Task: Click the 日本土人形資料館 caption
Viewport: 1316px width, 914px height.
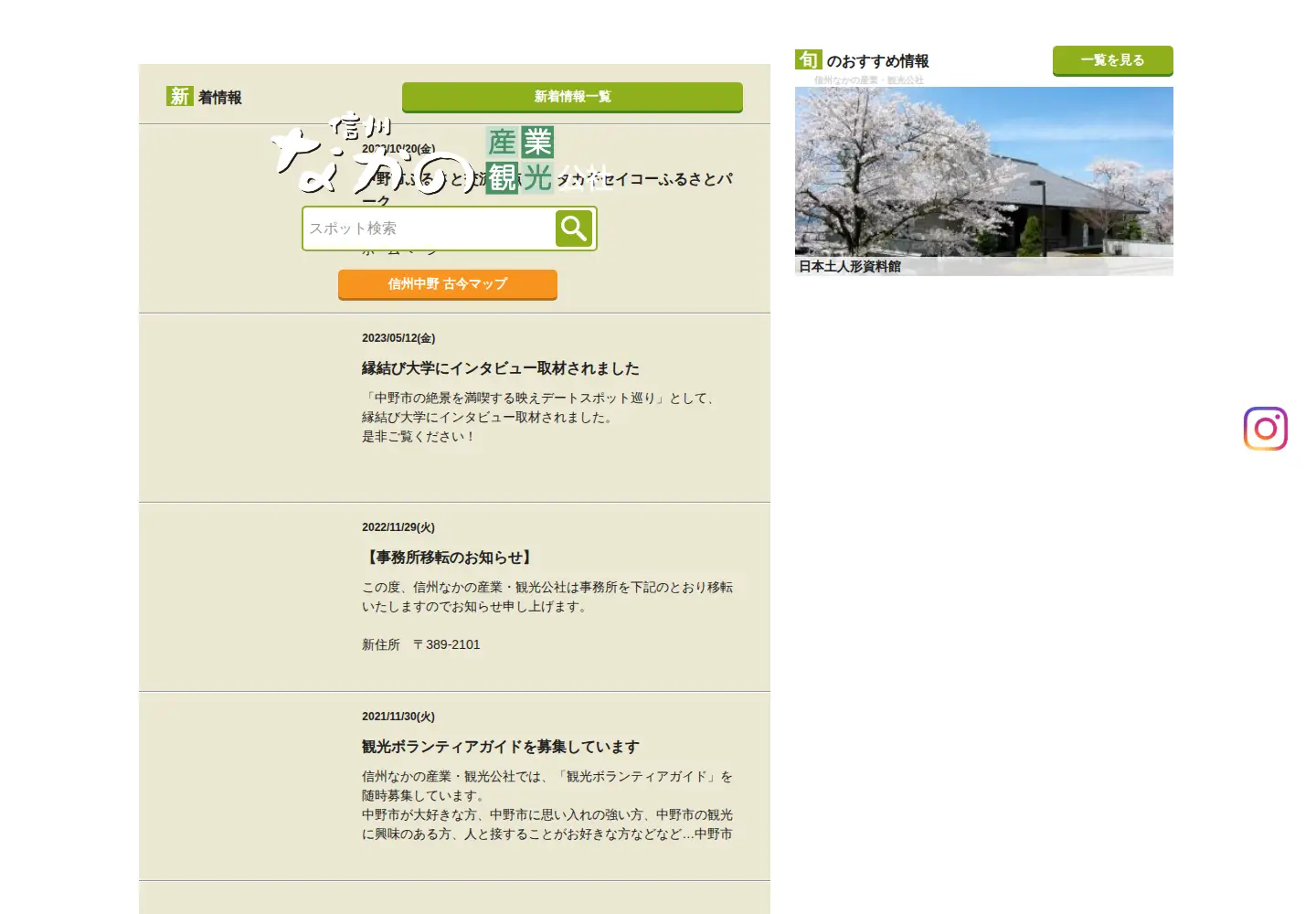Action: point(850,267)
